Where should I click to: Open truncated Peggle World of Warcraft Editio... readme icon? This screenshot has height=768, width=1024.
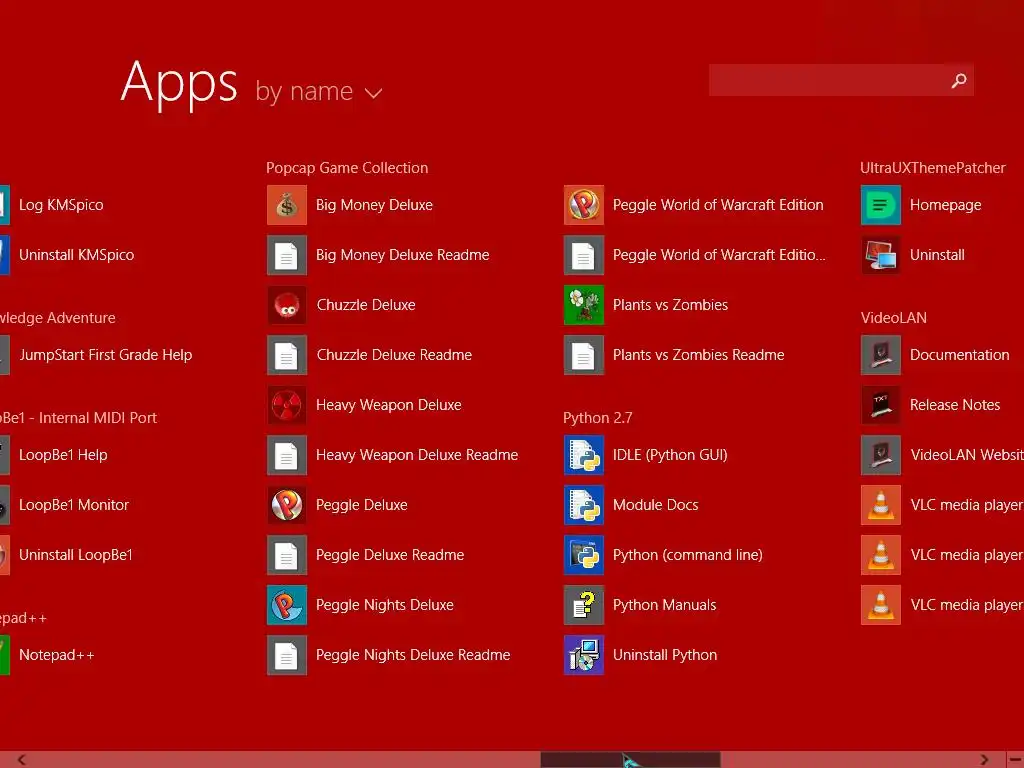click(x=584, y=255)
